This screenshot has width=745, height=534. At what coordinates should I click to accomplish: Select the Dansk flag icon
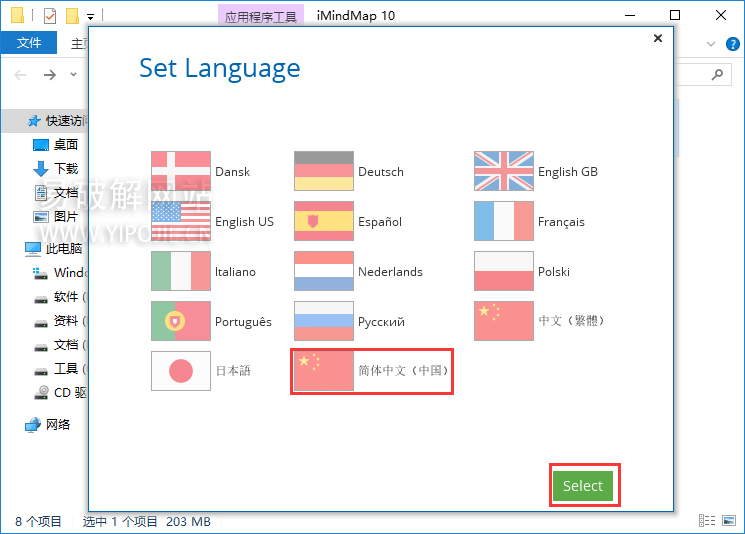click(x=181, y=171)
